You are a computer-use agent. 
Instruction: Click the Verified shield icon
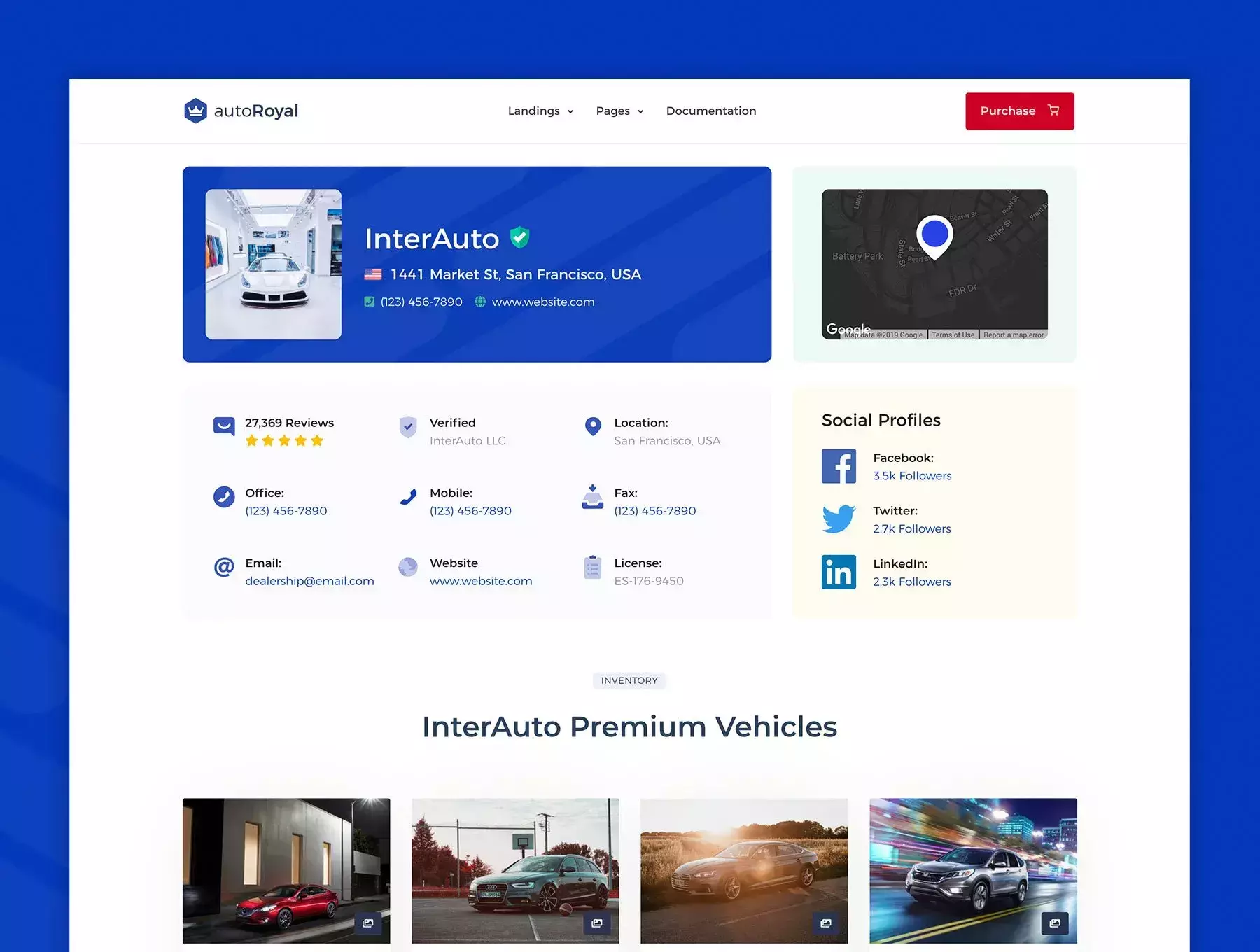point(408,426)
